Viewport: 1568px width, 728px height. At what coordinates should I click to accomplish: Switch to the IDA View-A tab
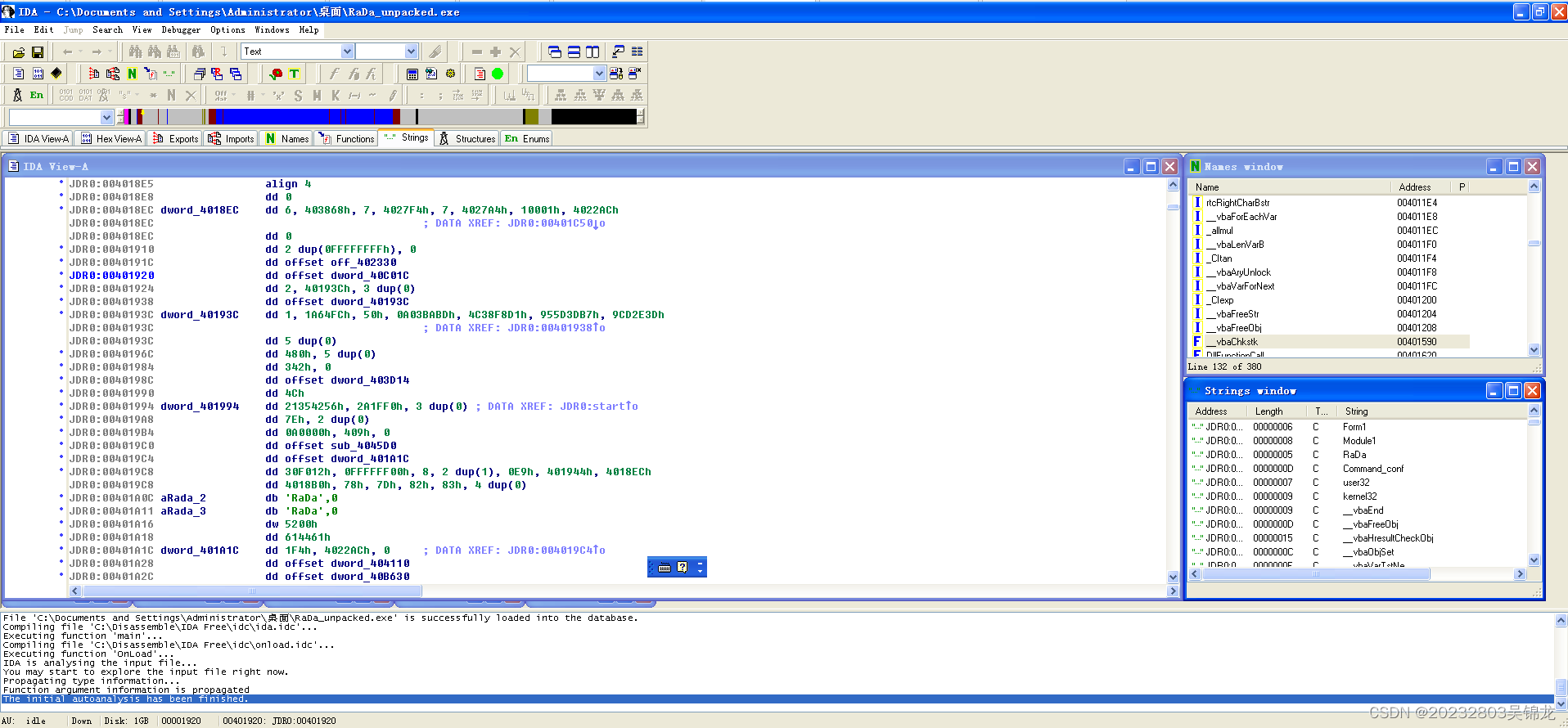click(x=38, y=138)
